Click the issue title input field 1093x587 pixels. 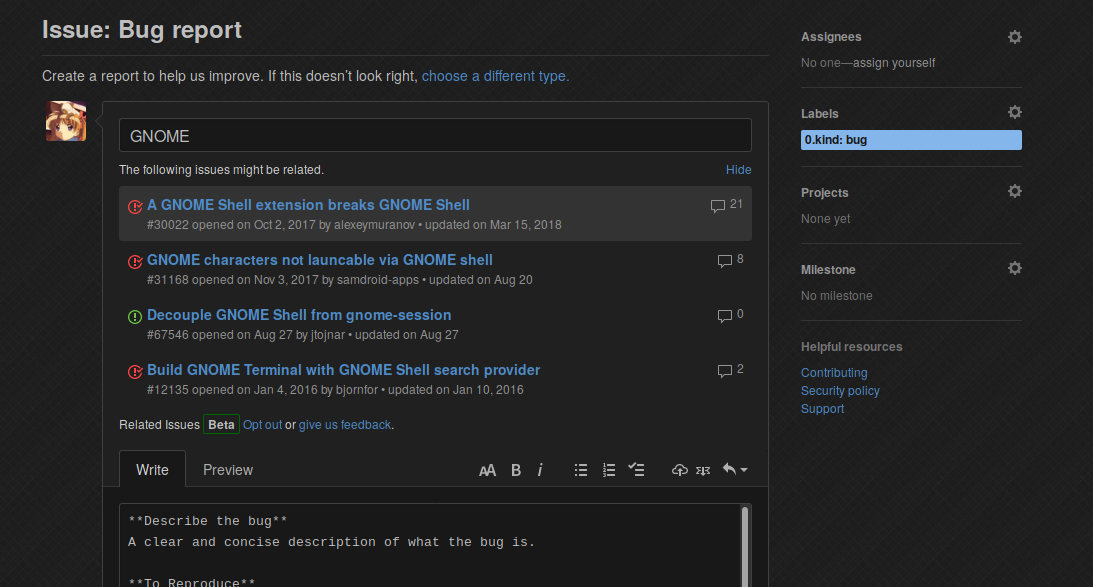click(435, 136)
